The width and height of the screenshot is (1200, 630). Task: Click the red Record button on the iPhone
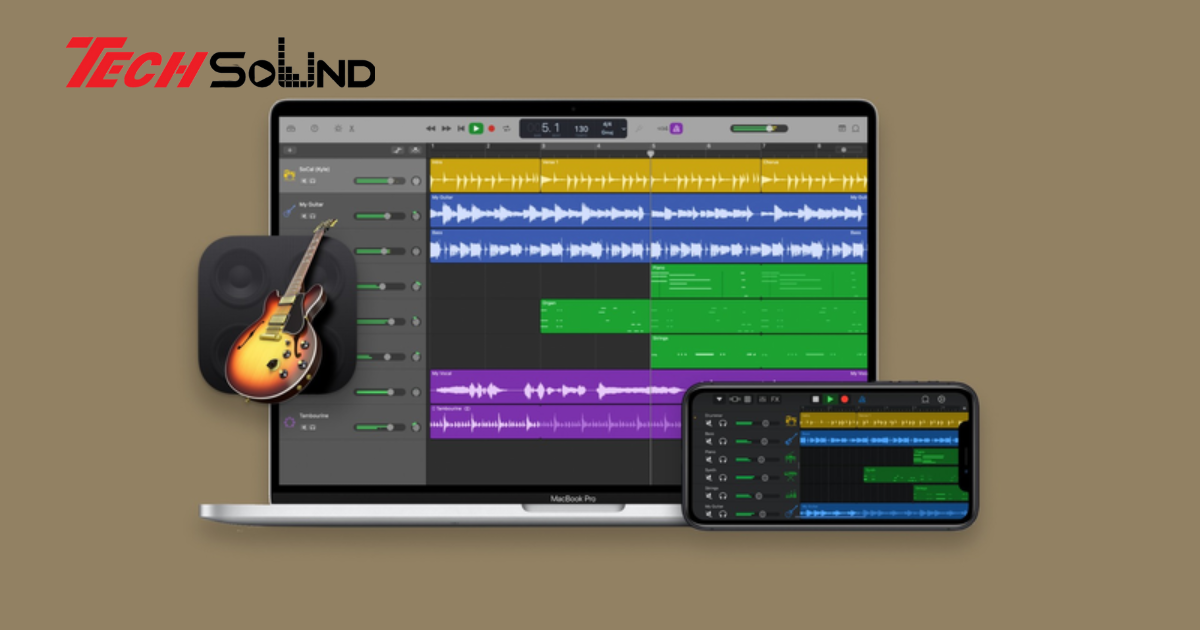[845, 399]
